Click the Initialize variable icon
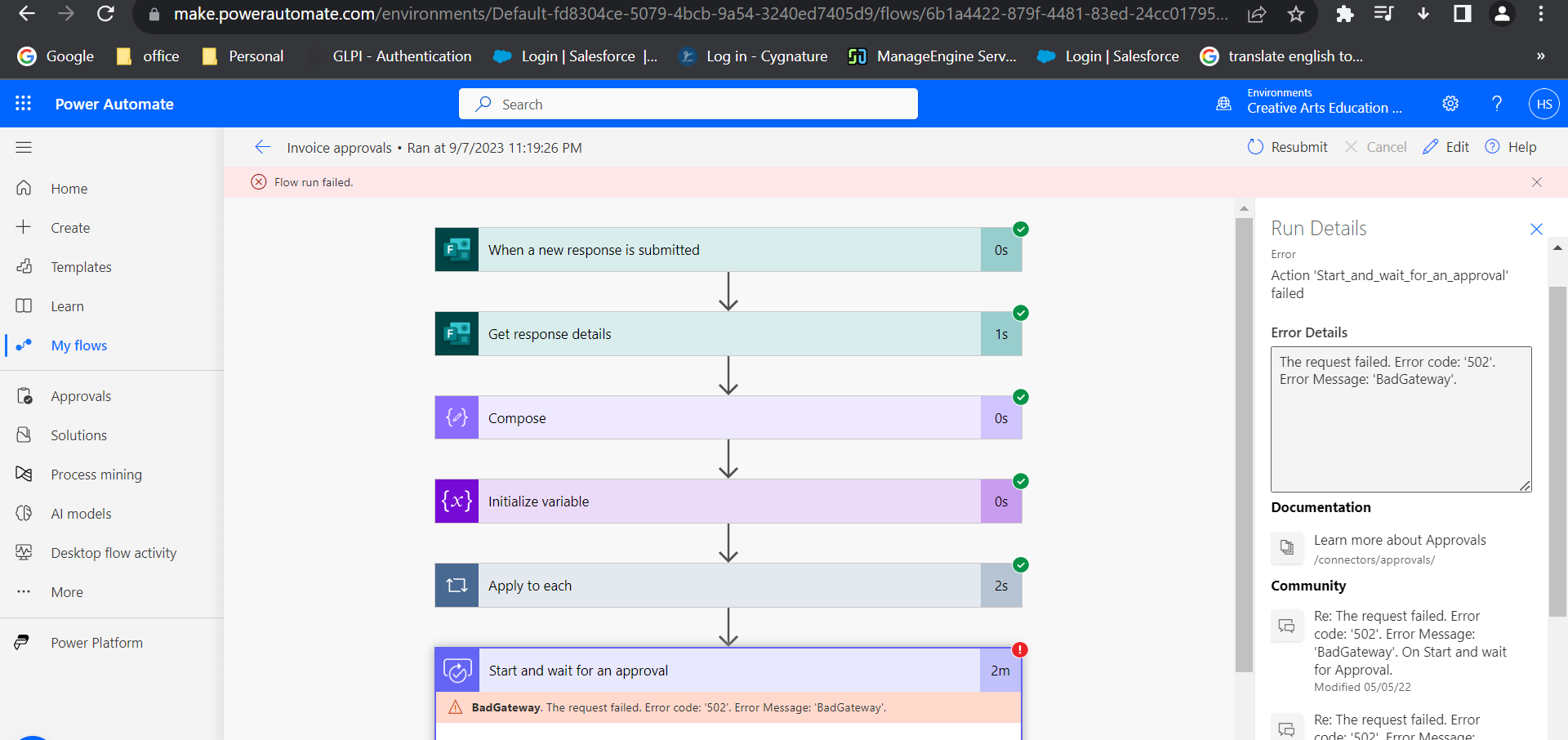1568x740 pixels. [x=457, y=502]
